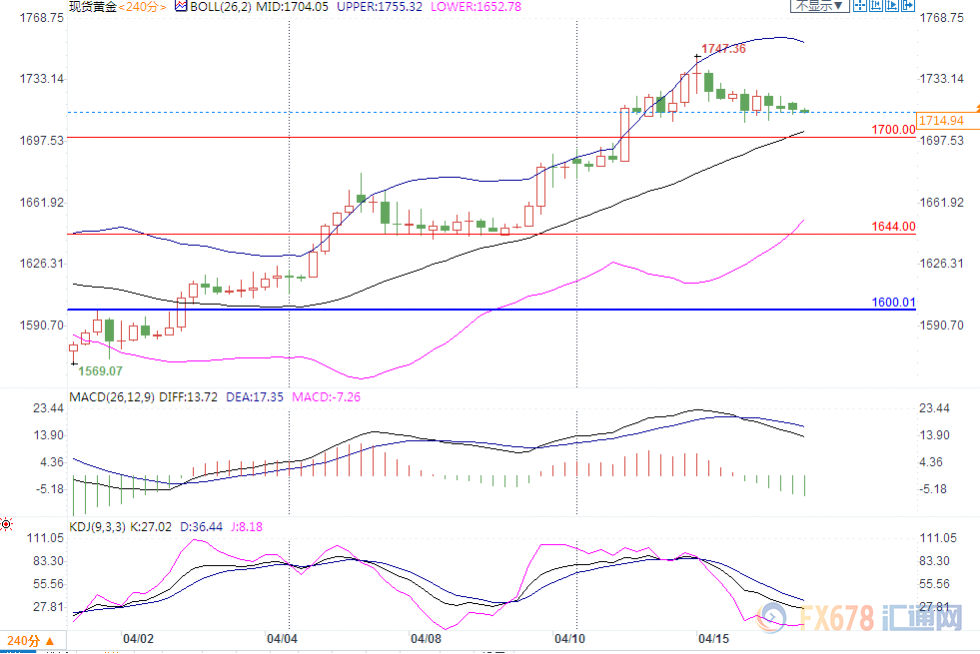
Task: Click the 1747.36 high price marker
Action: point(724,48)
